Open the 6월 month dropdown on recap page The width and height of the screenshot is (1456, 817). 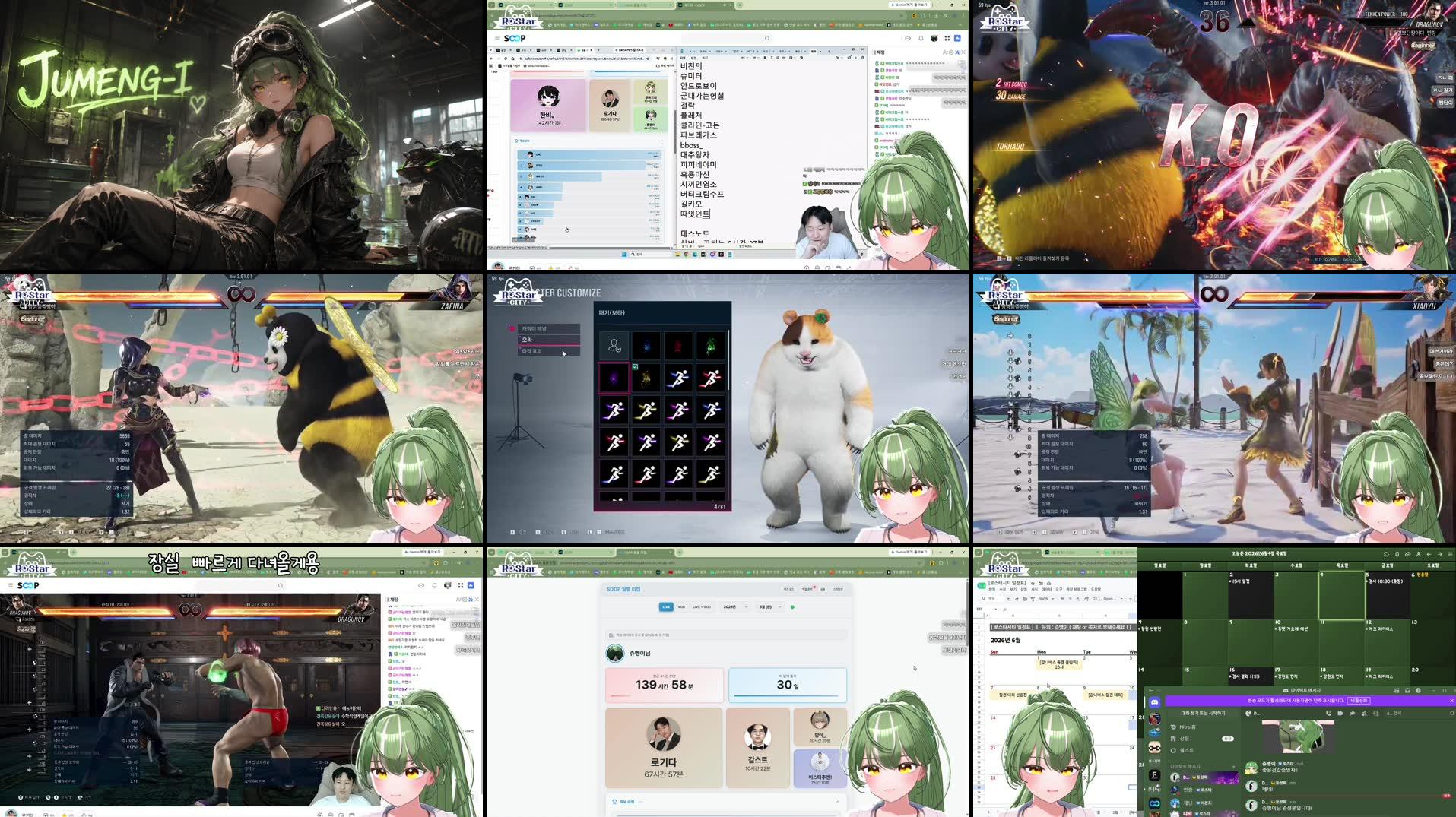tap(769, 606)
